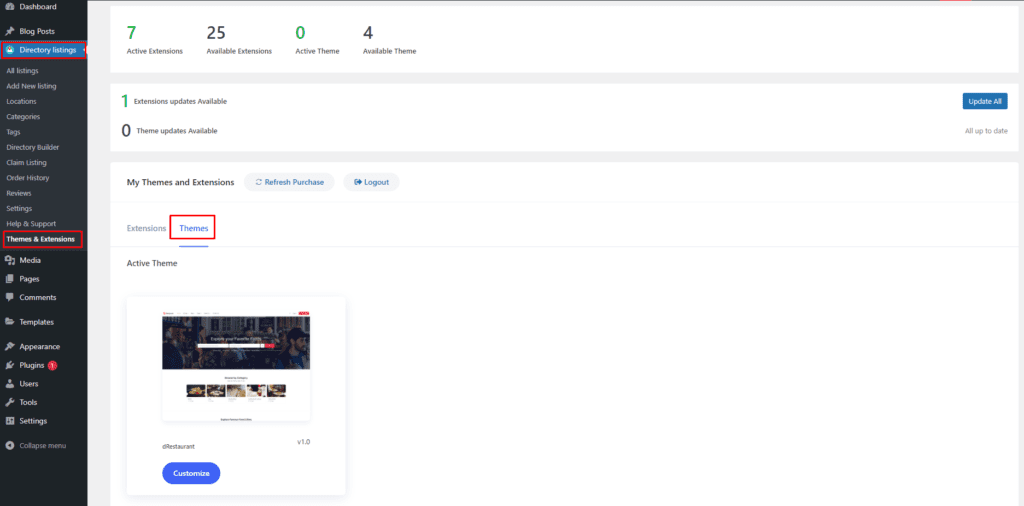Expand the Directory listings menu
Viewport: 1024px width, 506px height.
(46, 50)
